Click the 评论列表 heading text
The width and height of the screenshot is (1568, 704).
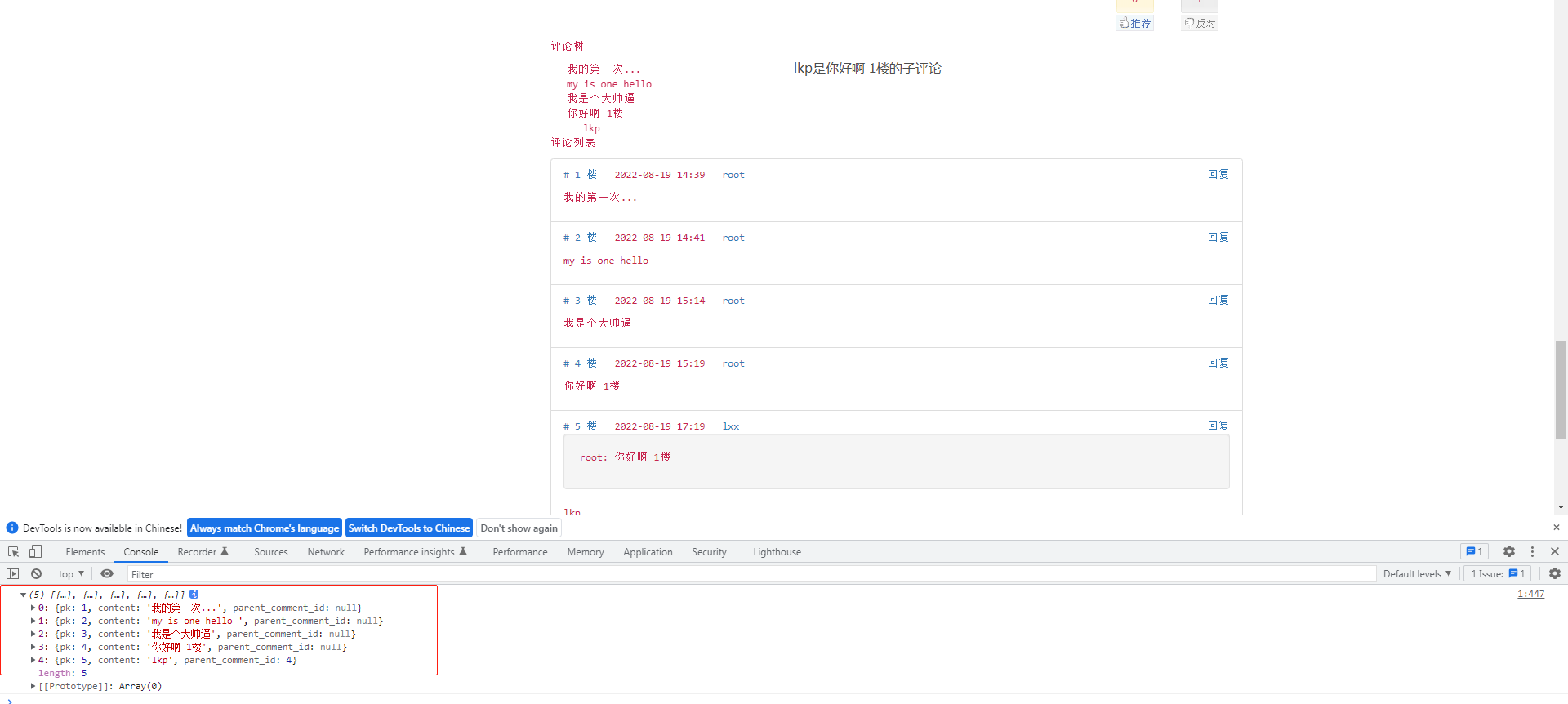point(573,142)
